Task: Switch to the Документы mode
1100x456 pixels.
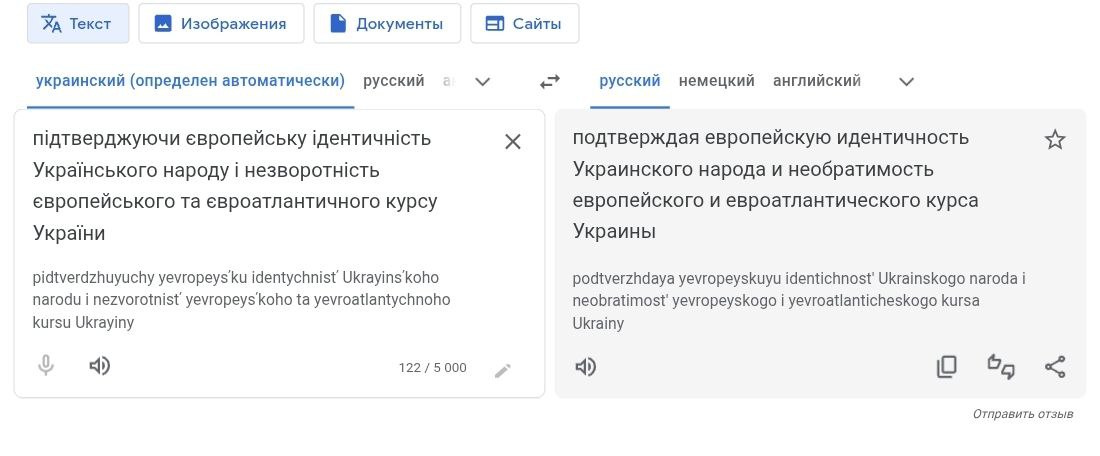Action: (x=387, y=23)
